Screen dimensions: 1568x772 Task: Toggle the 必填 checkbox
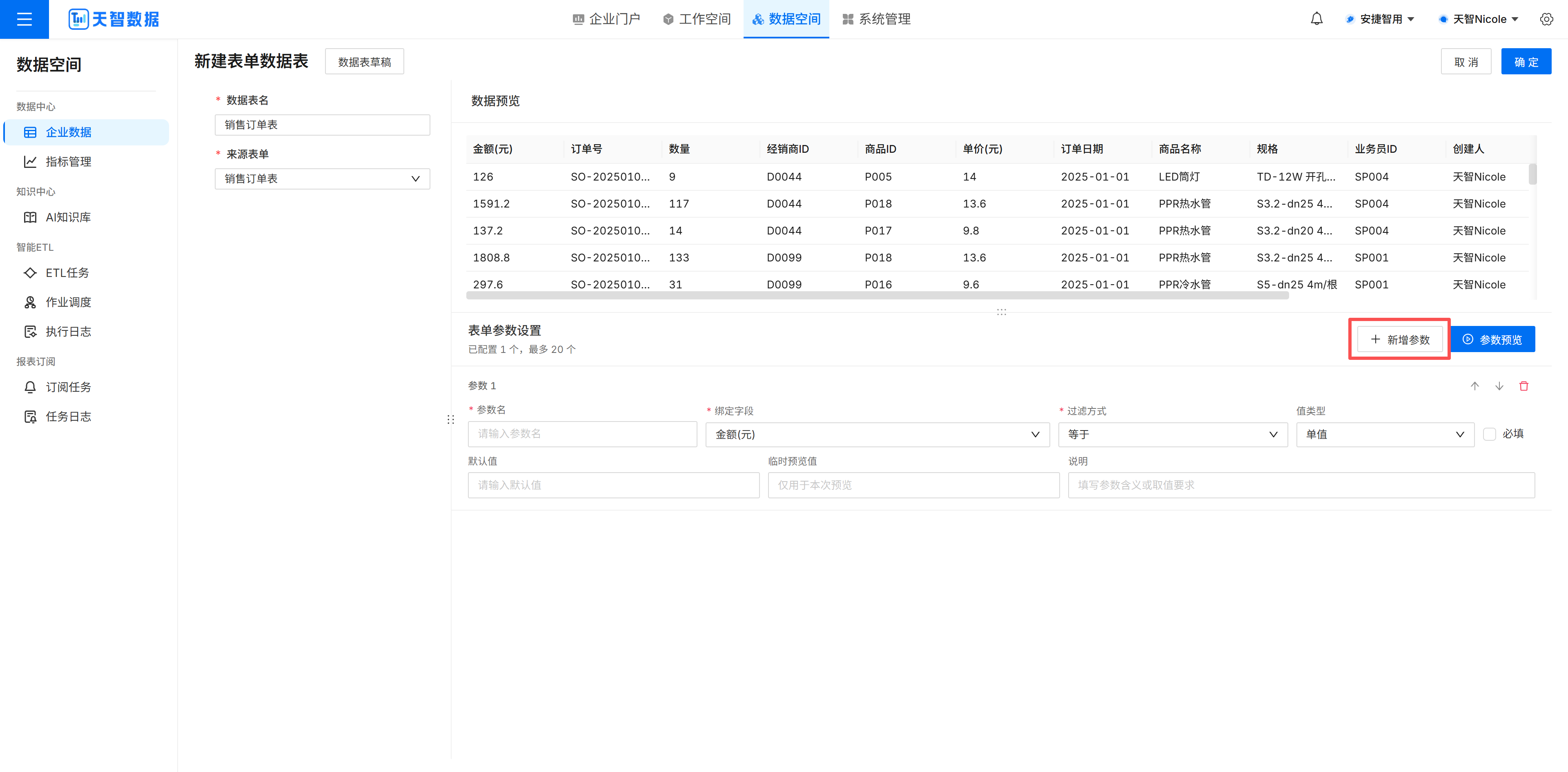pyautogui.click(x=1490, y=434)
